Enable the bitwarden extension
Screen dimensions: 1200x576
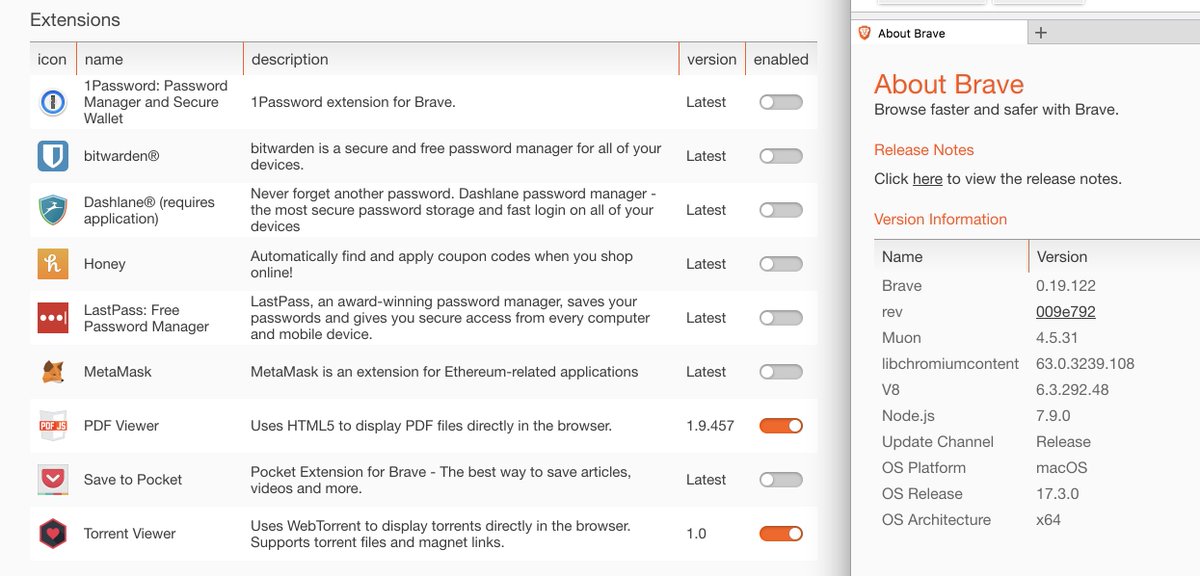(781, 156)
